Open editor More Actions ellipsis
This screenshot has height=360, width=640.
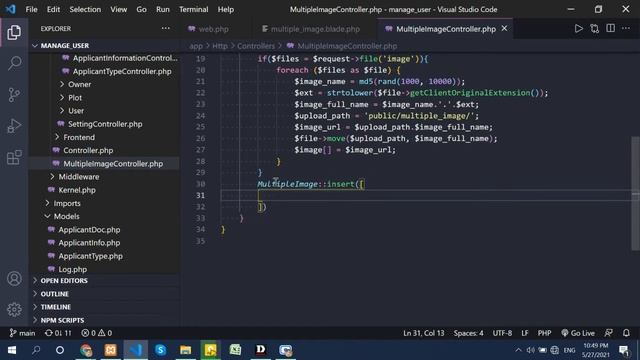626,29
